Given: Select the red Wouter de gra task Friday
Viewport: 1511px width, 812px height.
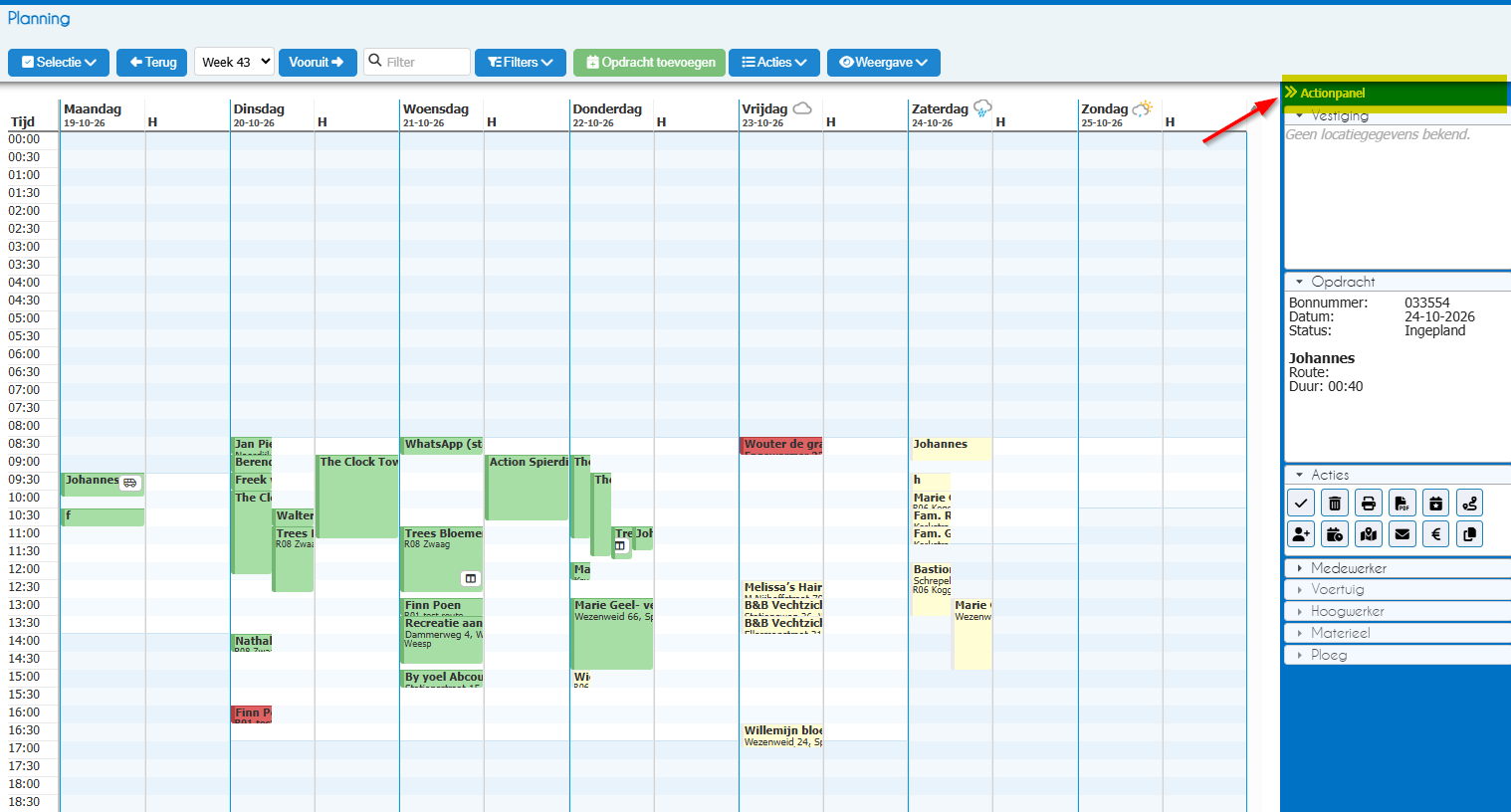Looking at the screenshot, I should (x=781, y=446).
